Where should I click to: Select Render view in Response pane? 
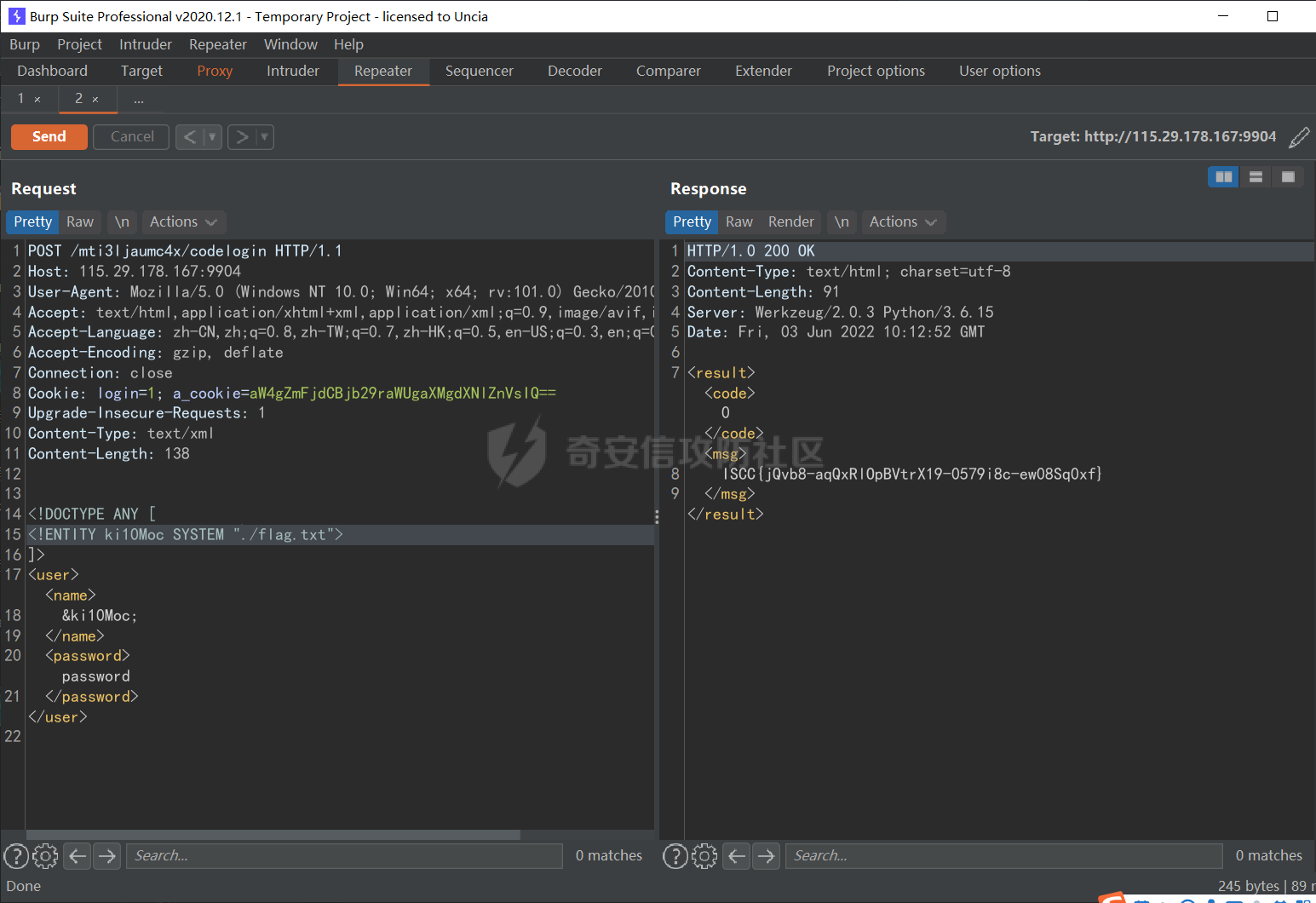(791, 221)
